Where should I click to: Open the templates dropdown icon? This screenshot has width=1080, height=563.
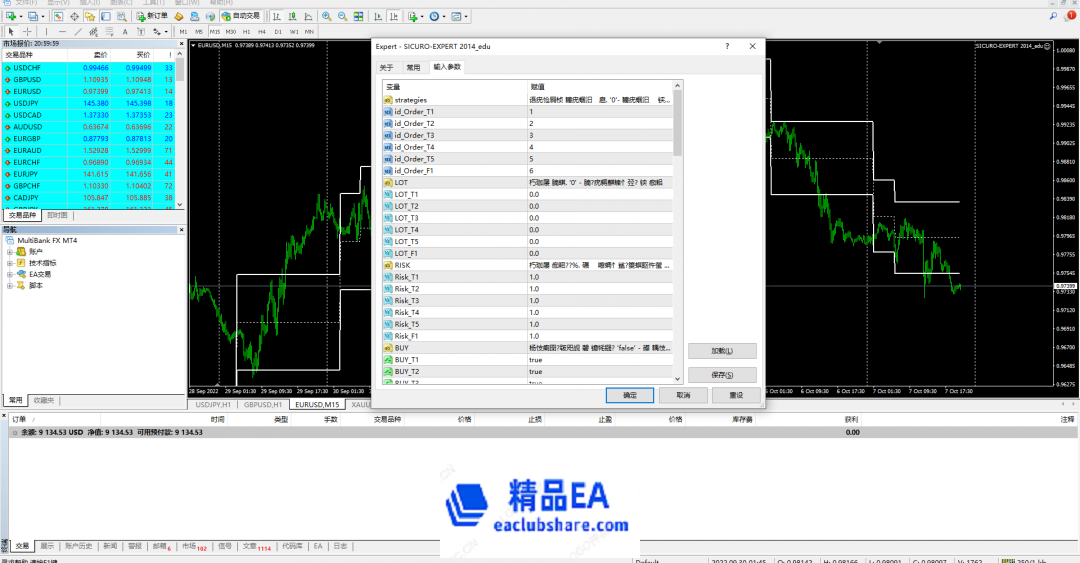[x=458, y=16]
